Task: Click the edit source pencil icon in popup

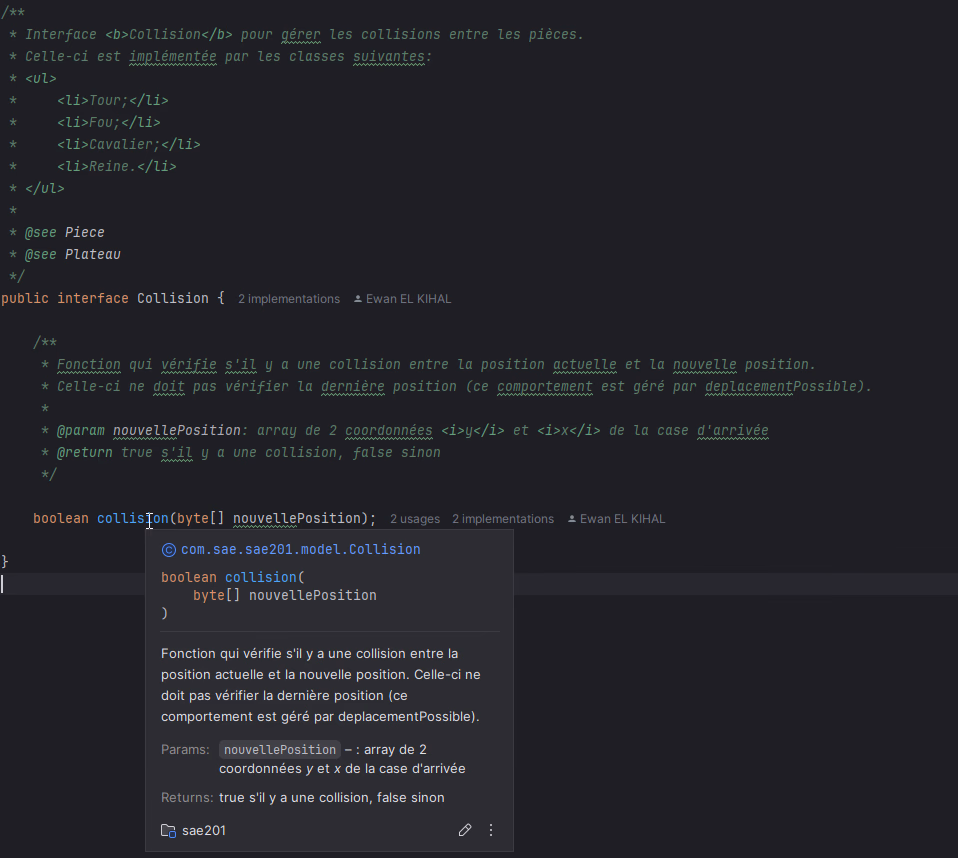Action: [465, 830]
